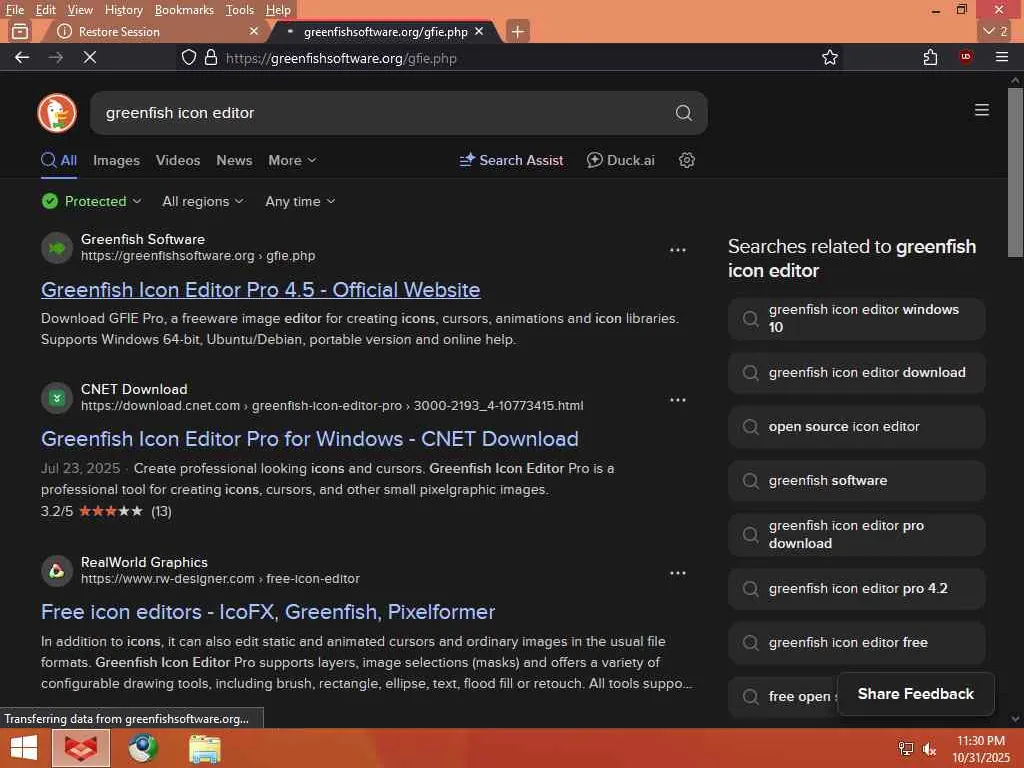Image resolution: width=1024 pixels, height=768 pixels.
Task: Select related search greenfish software
Action: 856,481
